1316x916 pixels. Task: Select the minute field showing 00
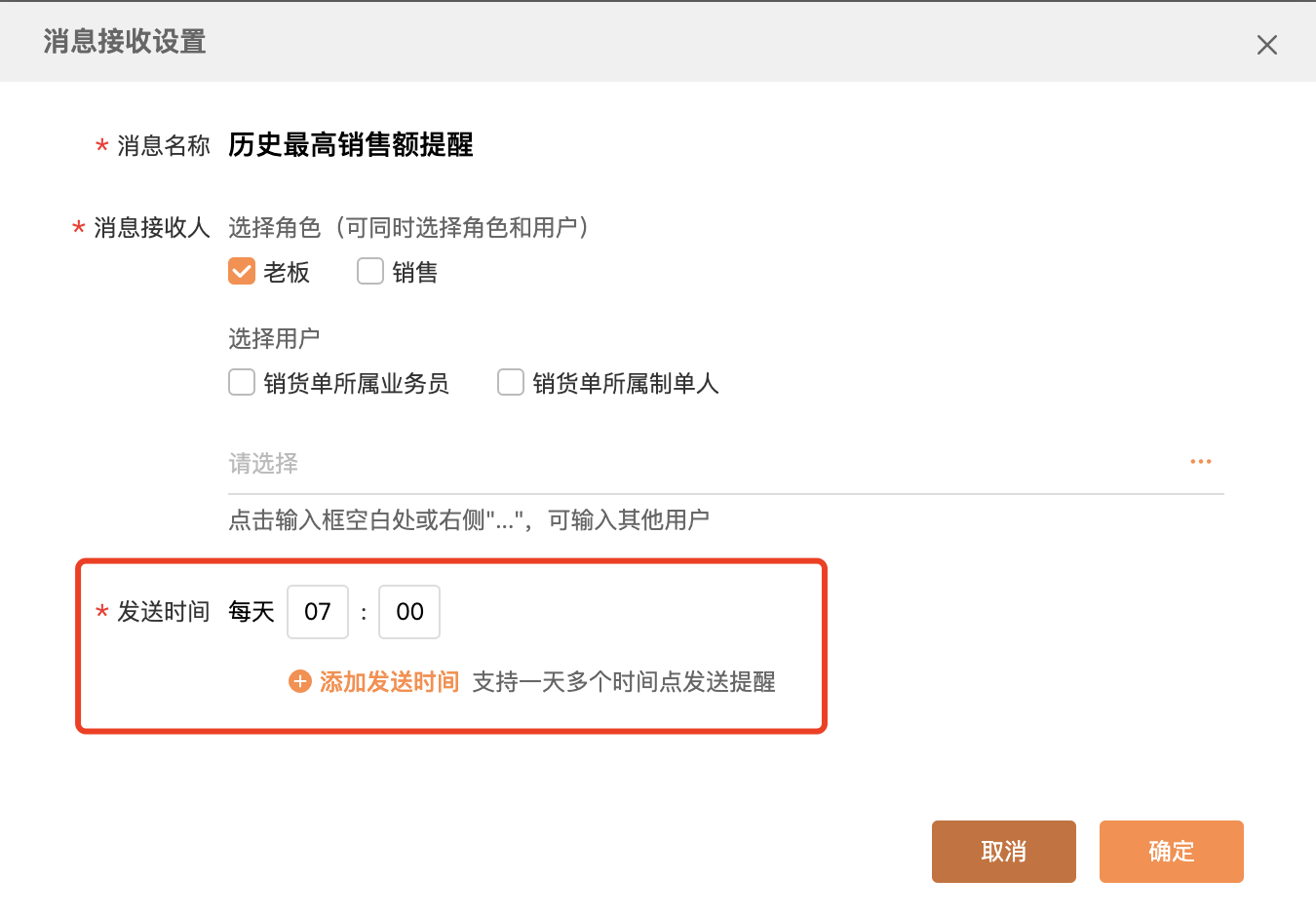click(x=408, y=611)
